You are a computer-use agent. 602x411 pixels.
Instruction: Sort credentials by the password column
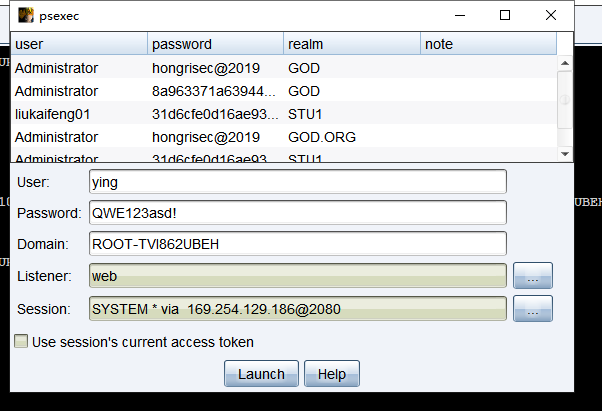click(215, 44)
